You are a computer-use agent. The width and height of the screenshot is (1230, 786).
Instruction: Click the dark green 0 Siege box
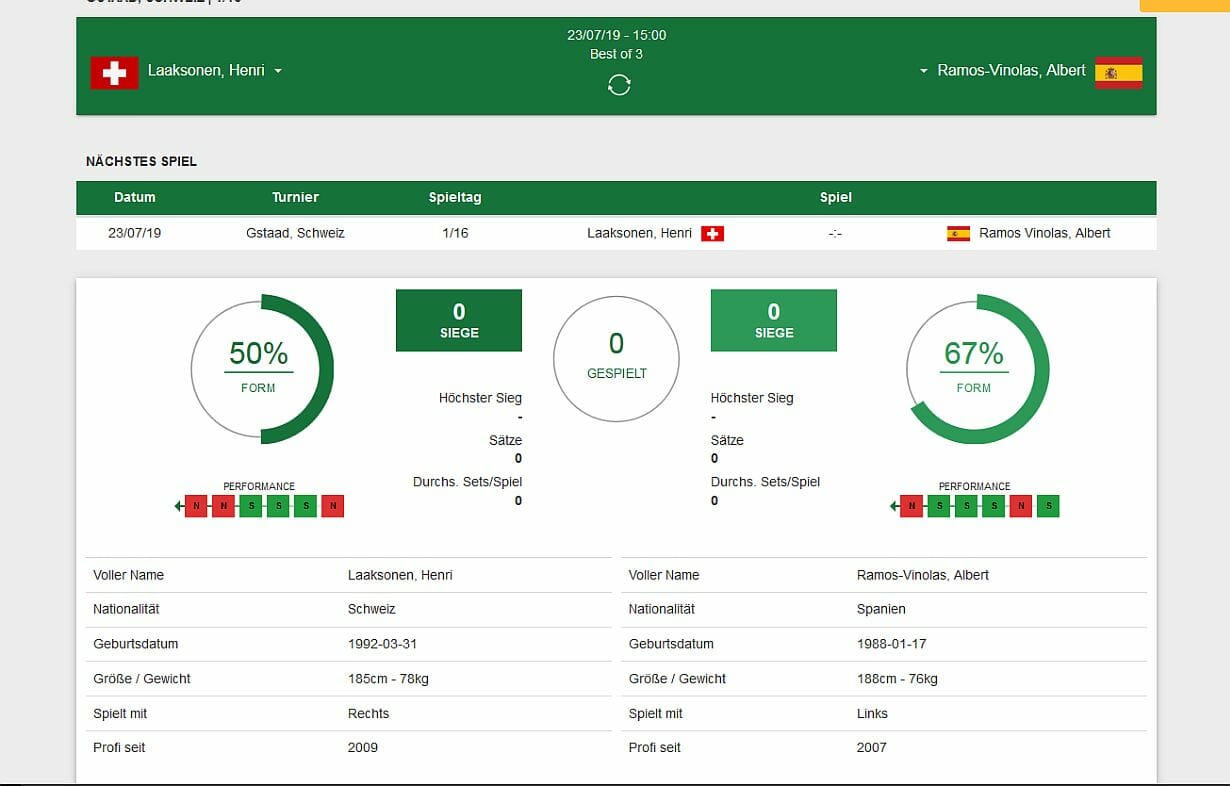coord(459,320)
